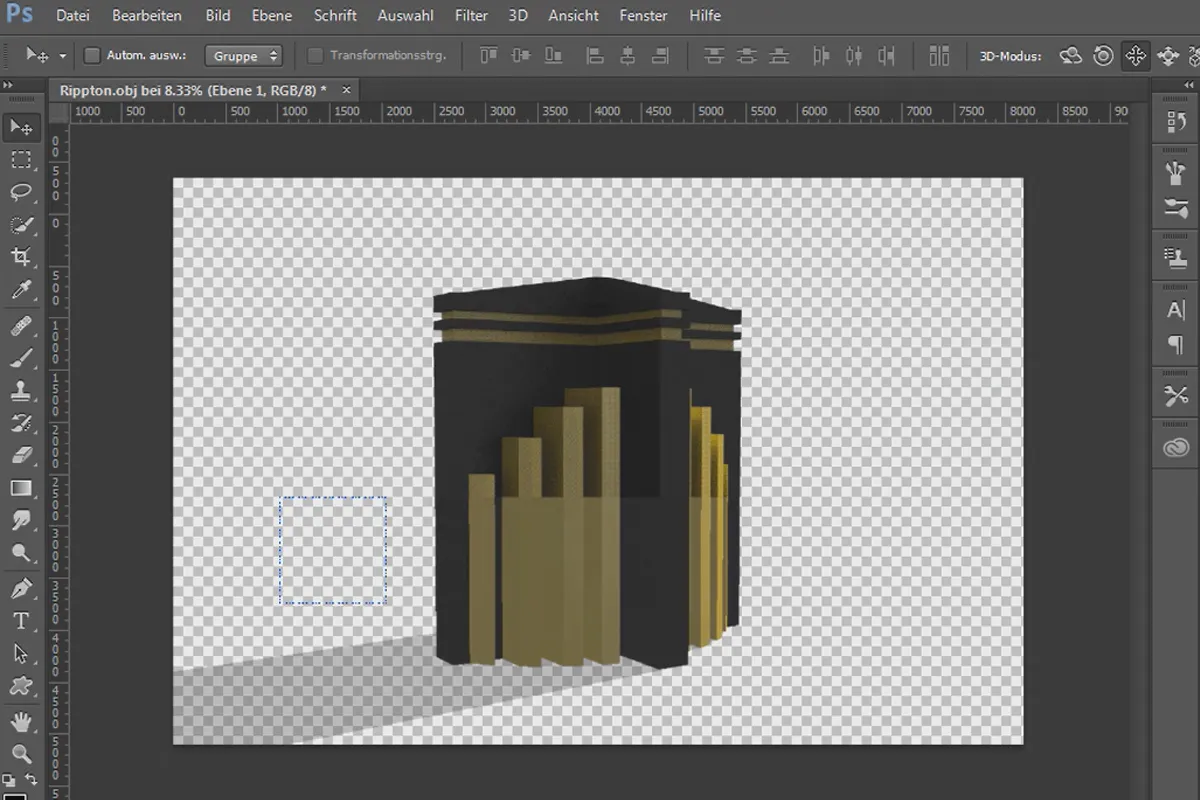Screen dimensions: 1200x800
Task: Click the Orbit 3D camera mode icon
Action: [x=1071, y=56]
